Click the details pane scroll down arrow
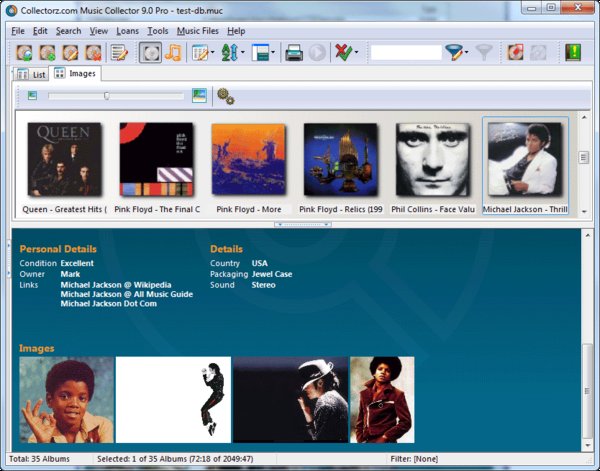Image resolution: width=600 pixels, height=471 pixels. [588, 445]
